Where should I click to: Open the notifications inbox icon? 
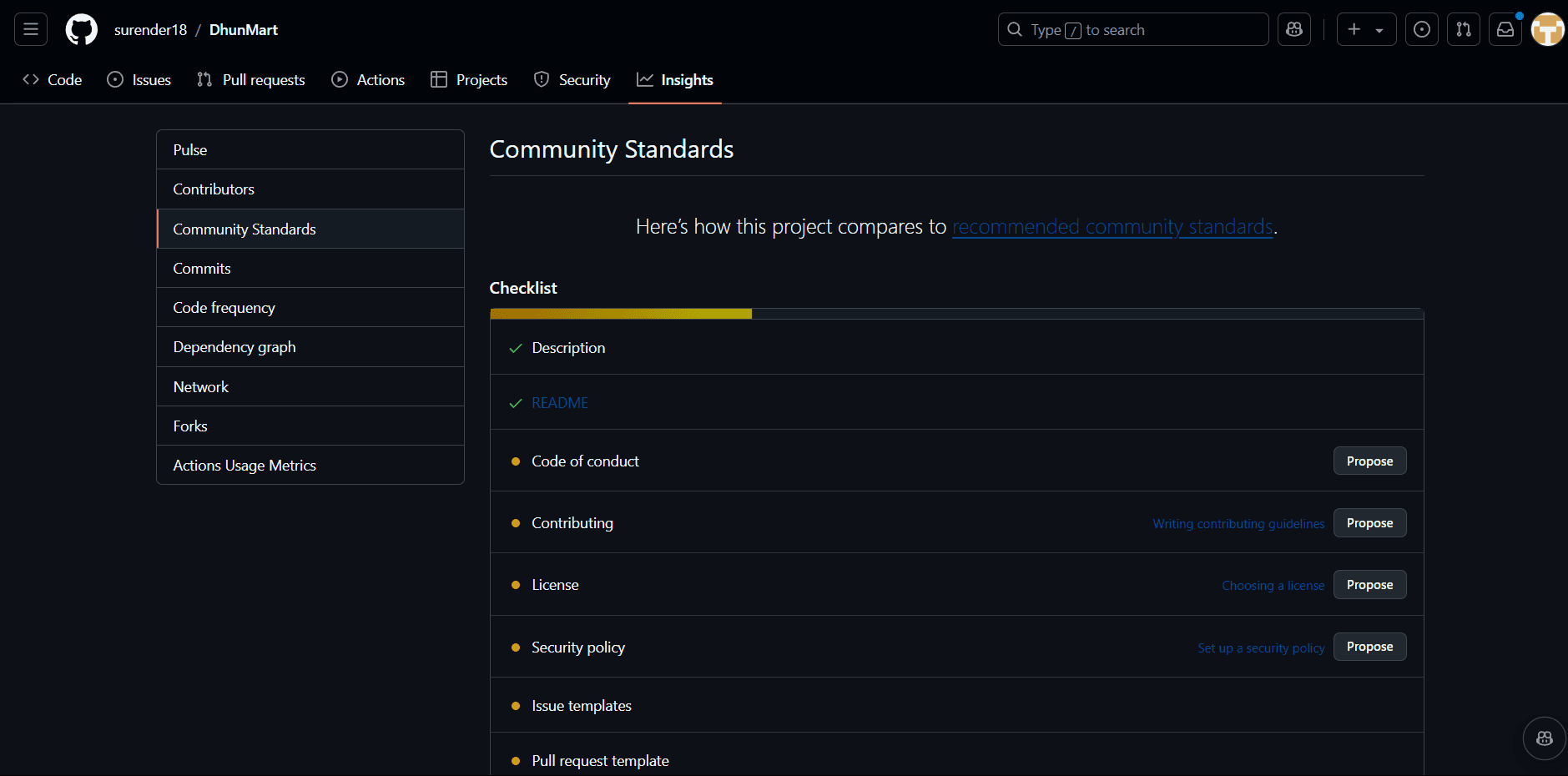coord(1505,30)
